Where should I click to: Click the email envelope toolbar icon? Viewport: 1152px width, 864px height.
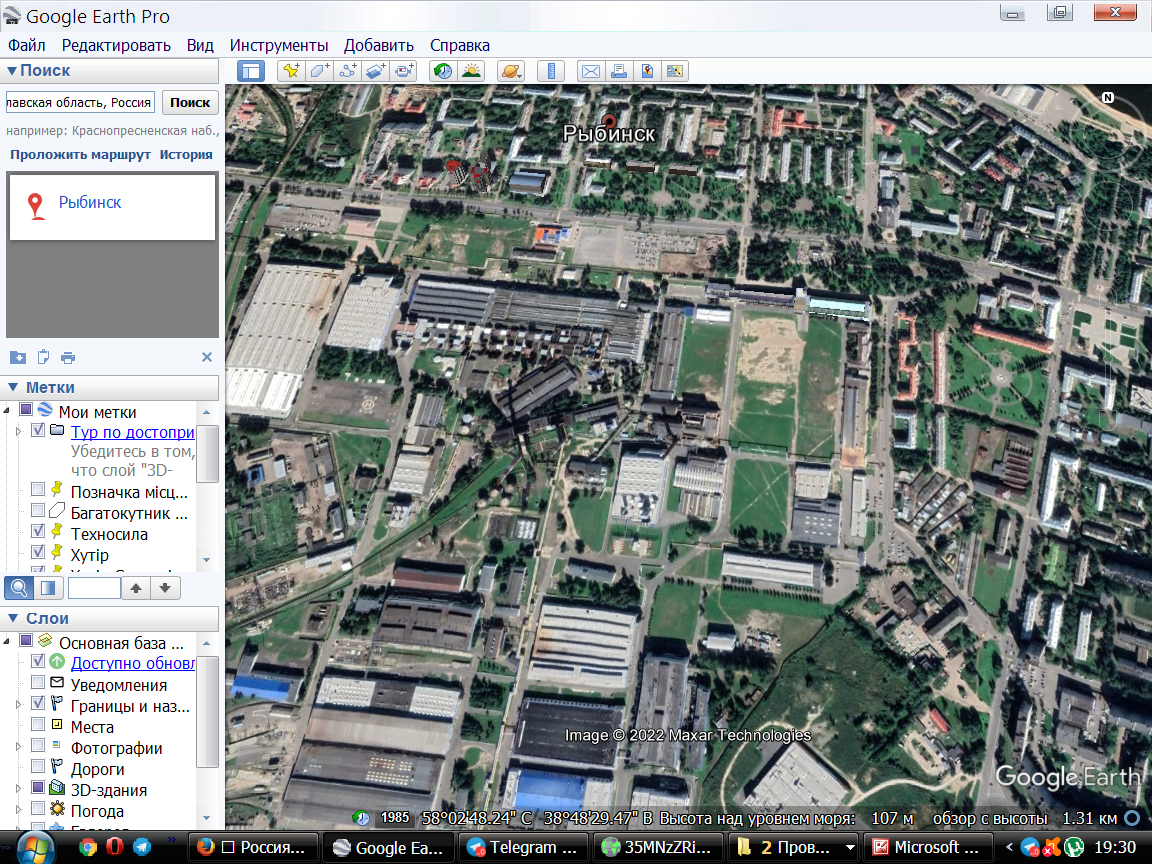pos(591,71)
